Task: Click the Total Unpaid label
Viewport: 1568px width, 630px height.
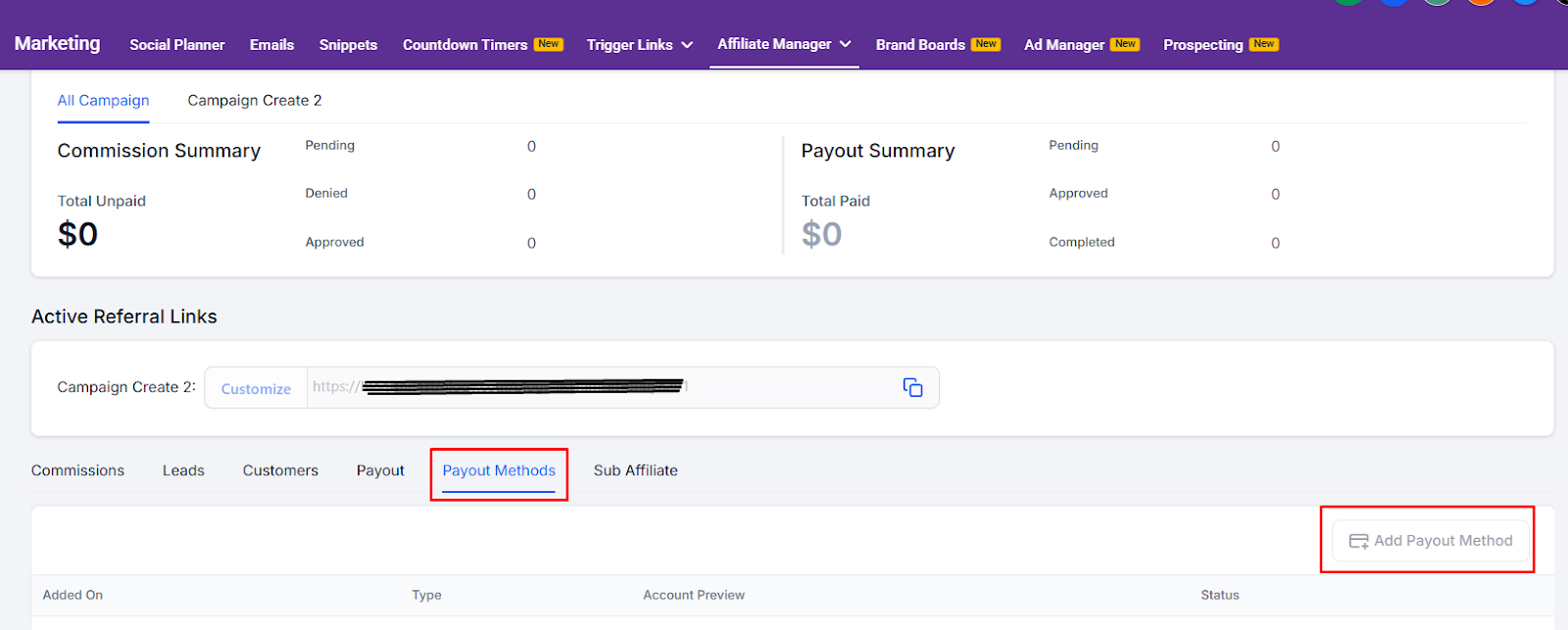Action: (x=102, y=201)
